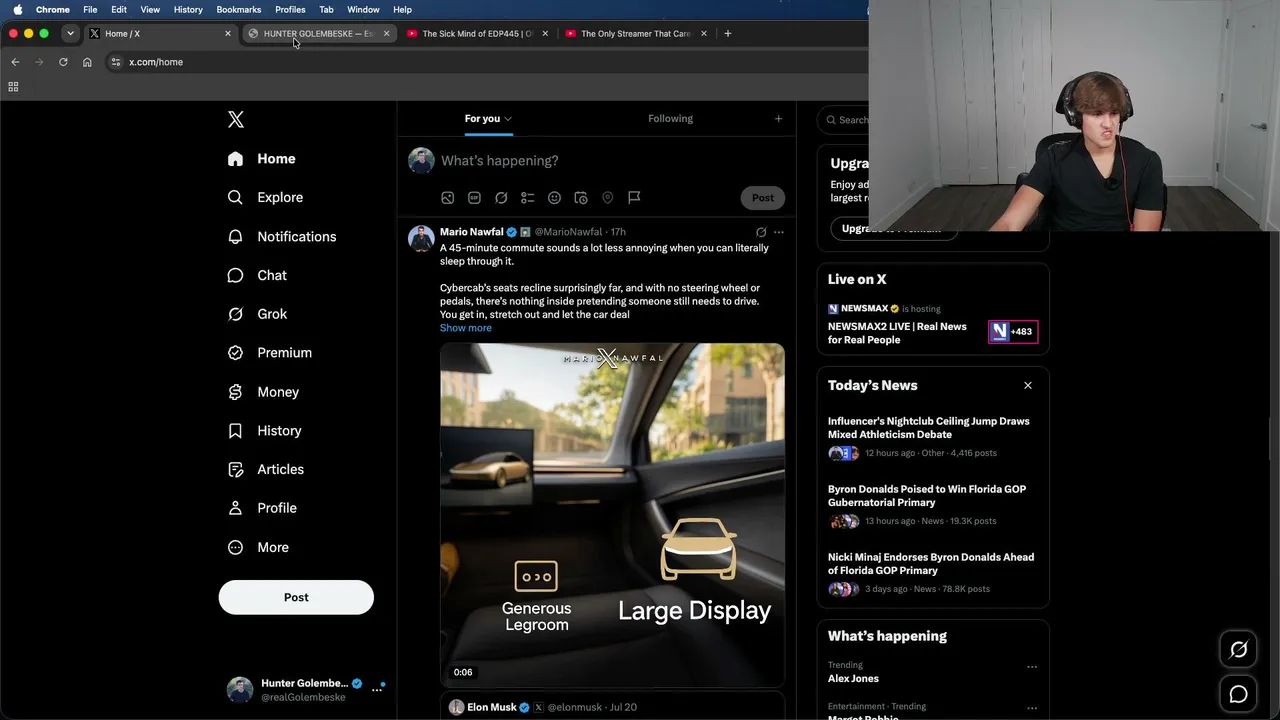
Task: Go to Home in the sidebar
Action: [261, 159]
